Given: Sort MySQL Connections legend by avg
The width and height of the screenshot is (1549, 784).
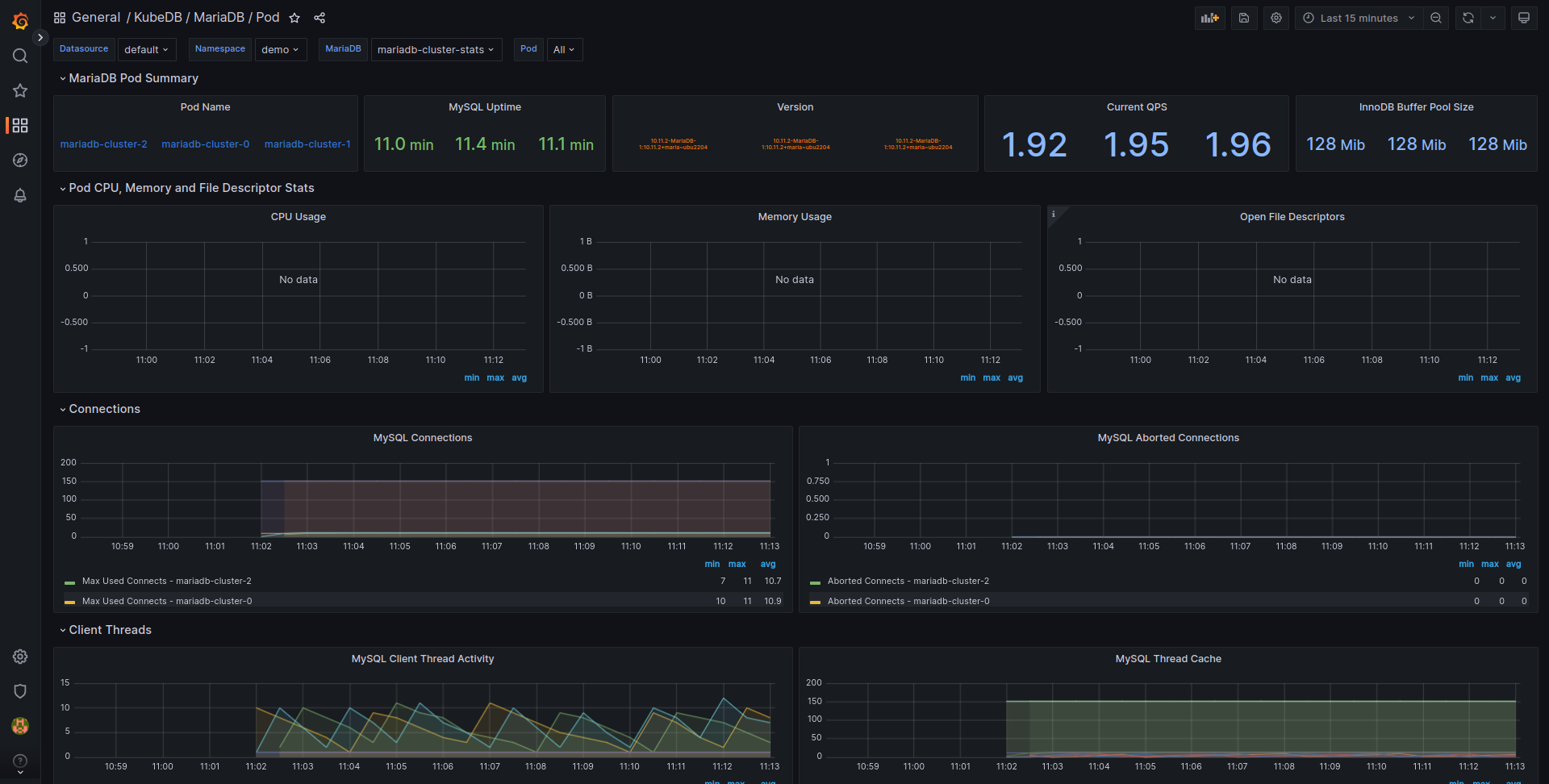Looking at the screenshot, I should click(767, 564).
